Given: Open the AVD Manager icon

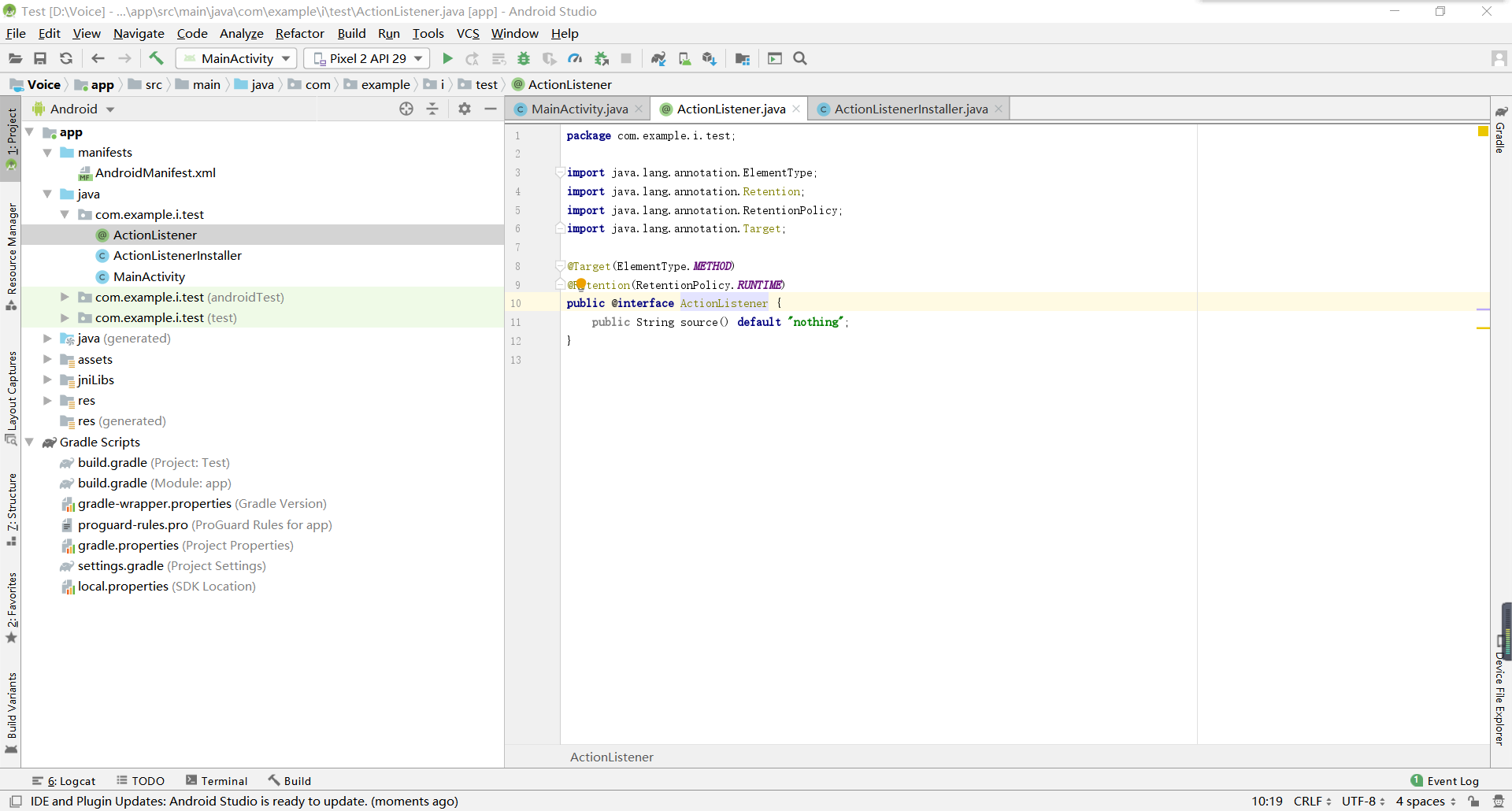Looking at the screenshot, I should [x=684, y=58].
